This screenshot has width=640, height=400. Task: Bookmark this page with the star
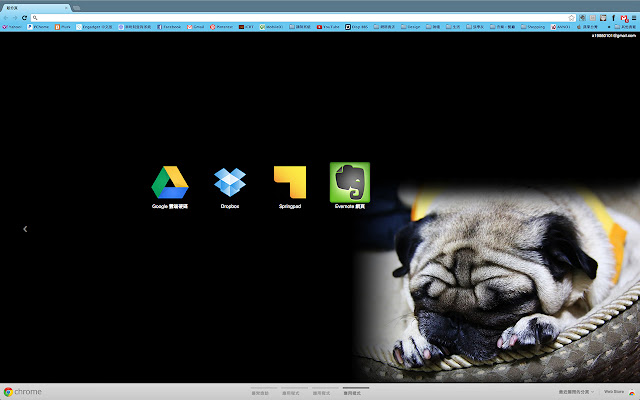coord(571,18)
